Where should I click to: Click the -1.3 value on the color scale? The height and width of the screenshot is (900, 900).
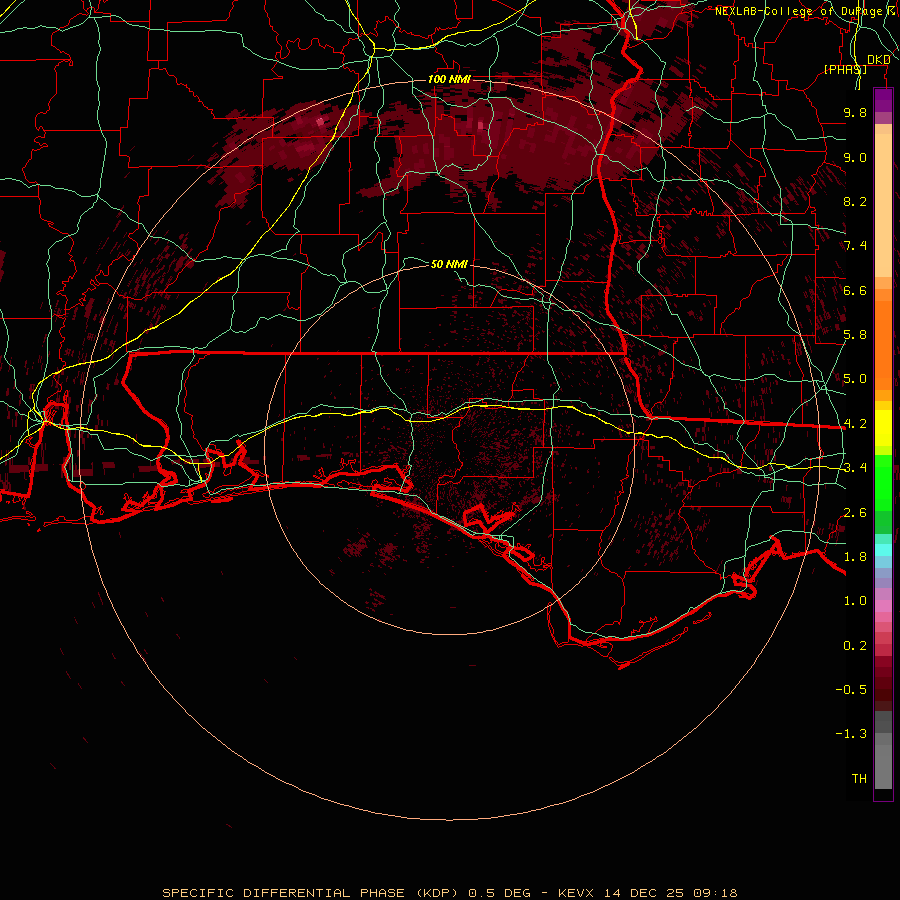(x=851, y=734)
